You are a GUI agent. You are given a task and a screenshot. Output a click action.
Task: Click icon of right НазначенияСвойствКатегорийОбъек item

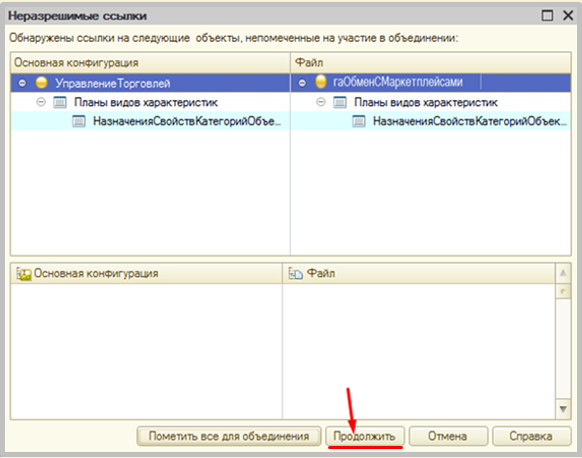pos(359,121)
